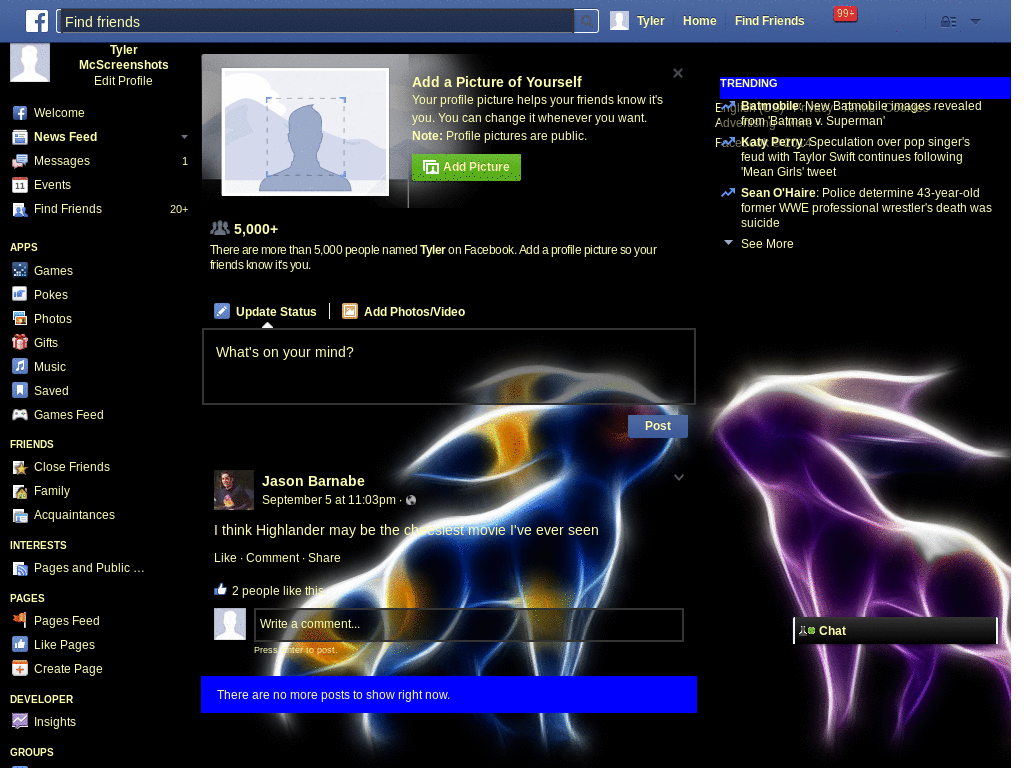Open the account menu dropdown arrow
Viewport: 1024px width, 768px height.
(975, 22)
